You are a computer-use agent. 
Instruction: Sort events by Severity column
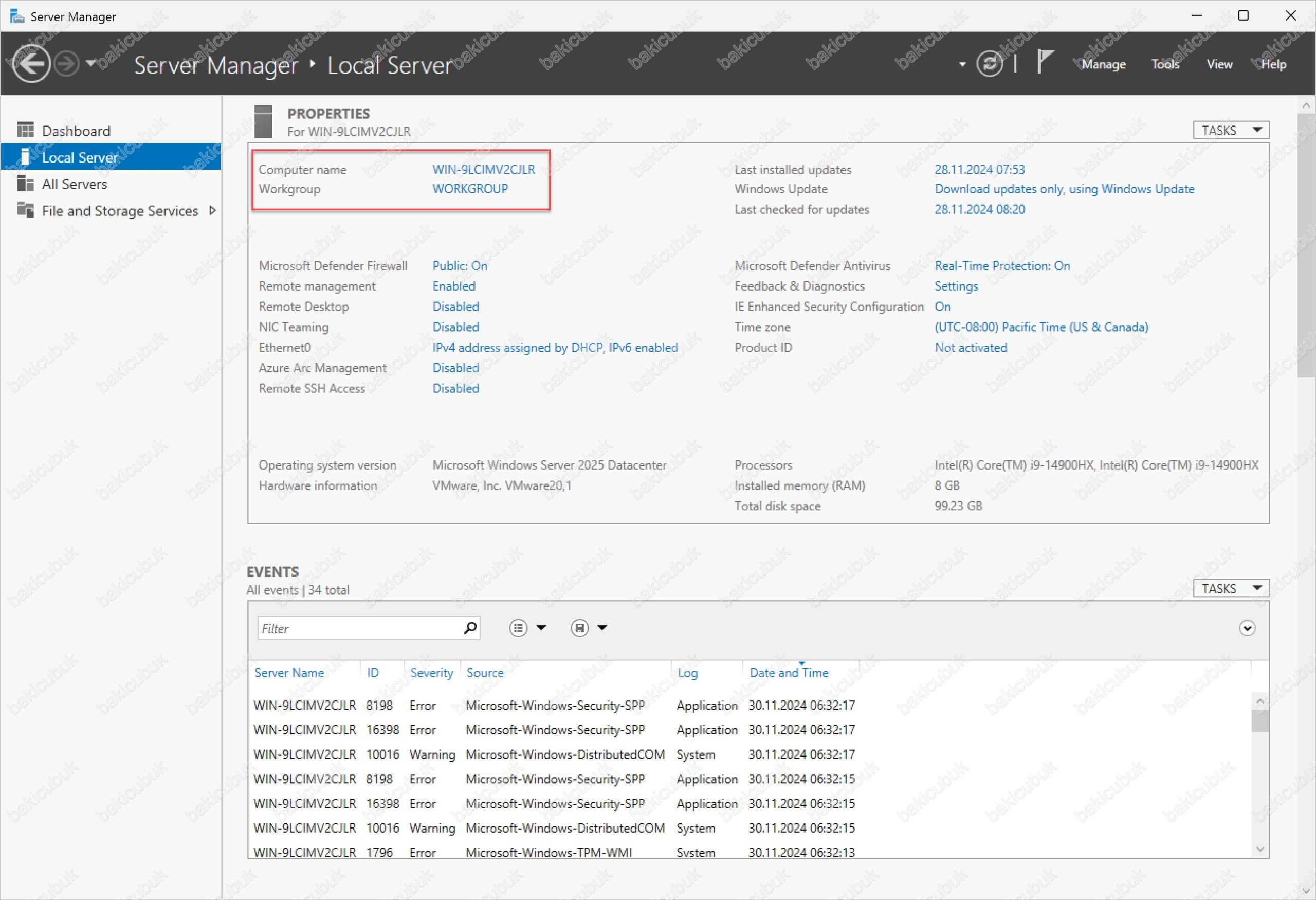click(431, 672)
